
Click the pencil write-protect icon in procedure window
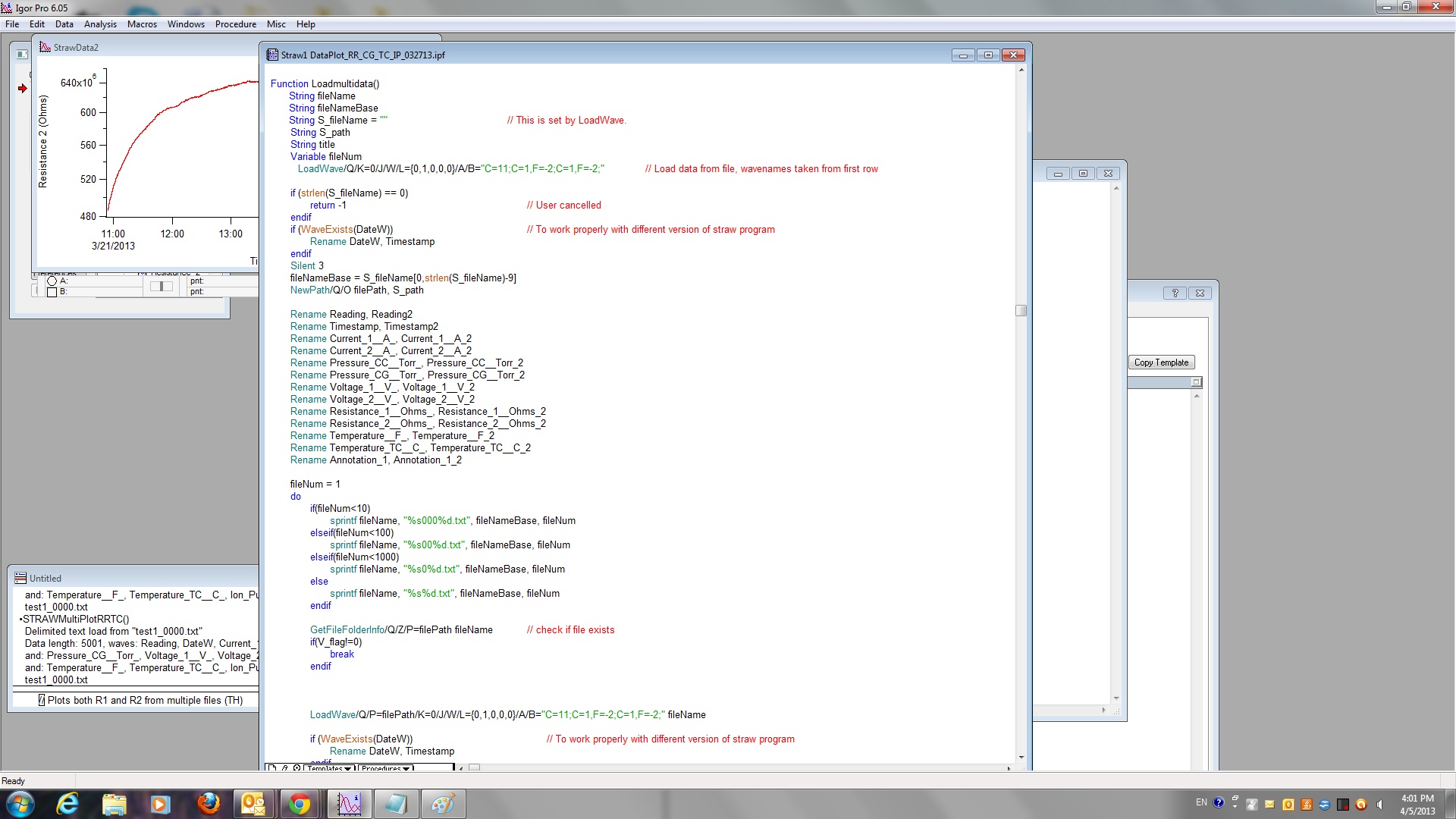tap(284, 768)
